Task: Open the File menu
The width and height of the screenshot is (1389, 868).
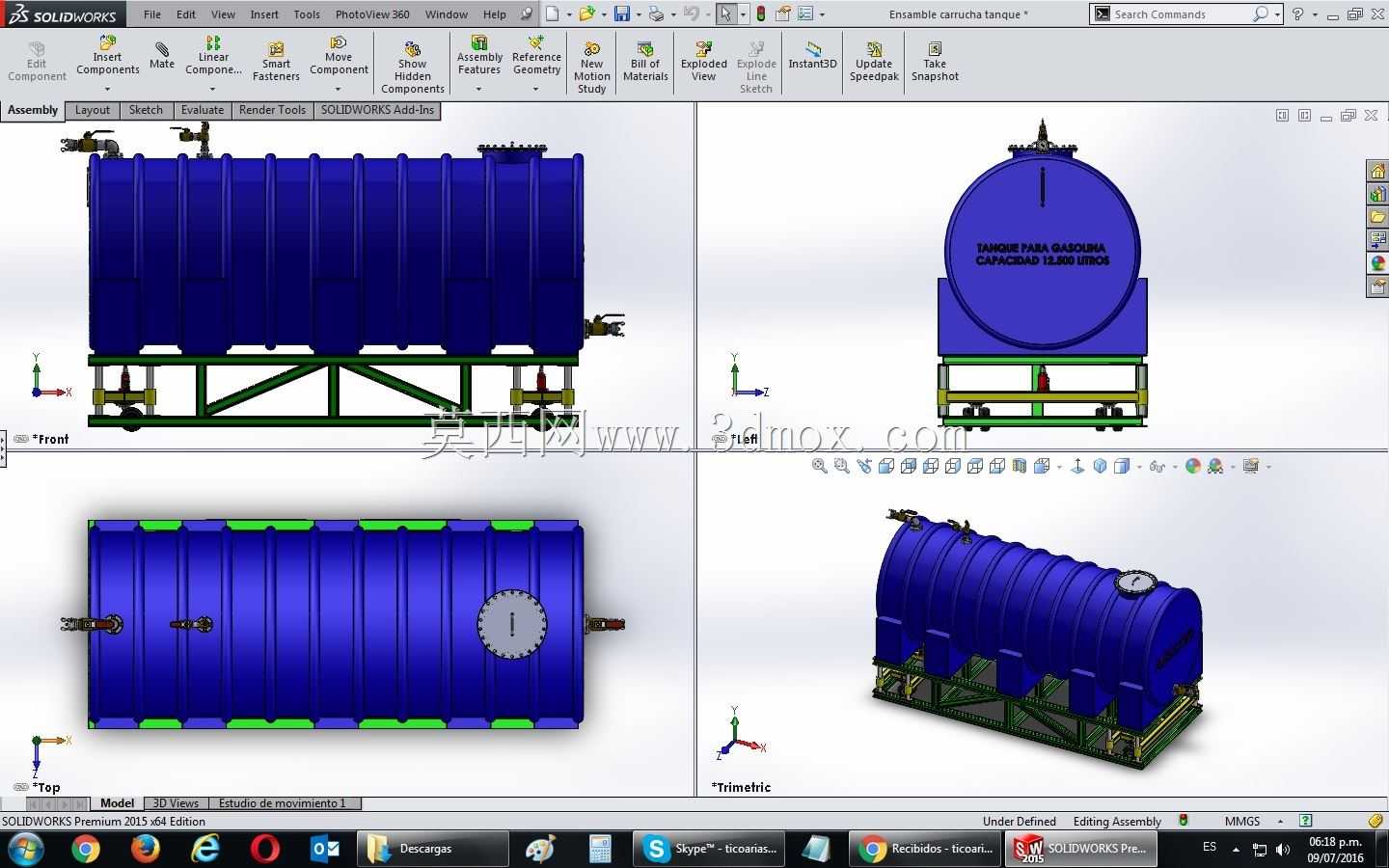Action: 152,14
